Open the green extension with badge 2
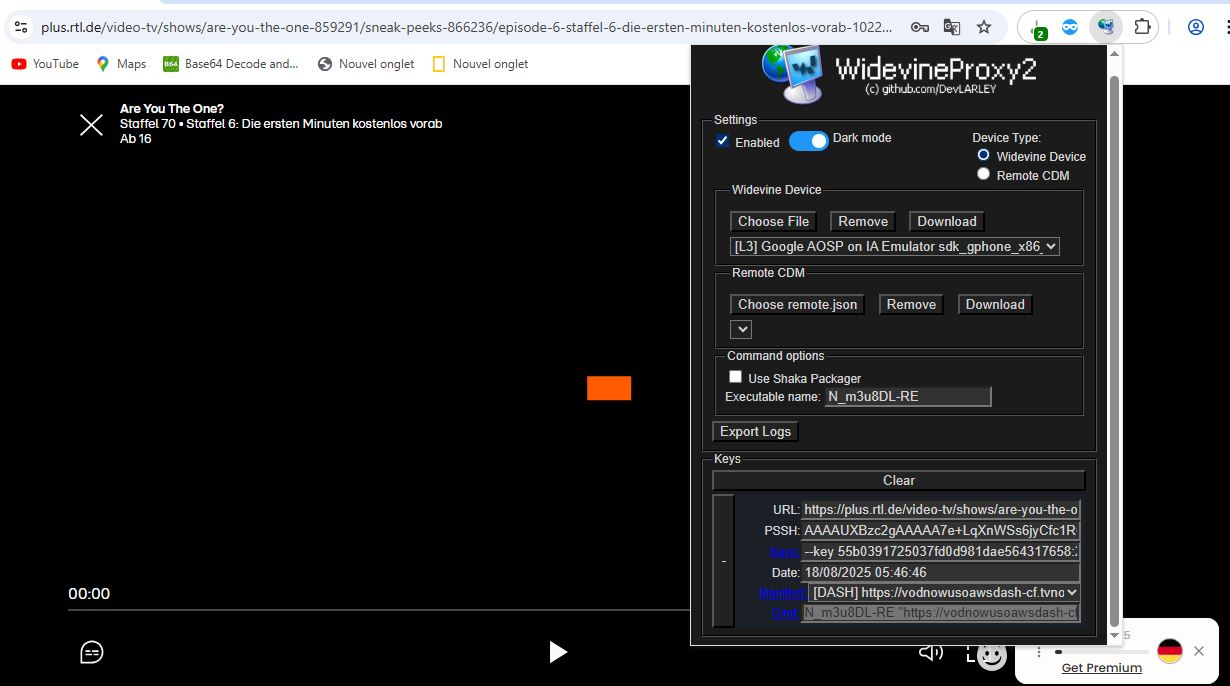This screenshot has width=1230, height=686. coord(1038,28)
